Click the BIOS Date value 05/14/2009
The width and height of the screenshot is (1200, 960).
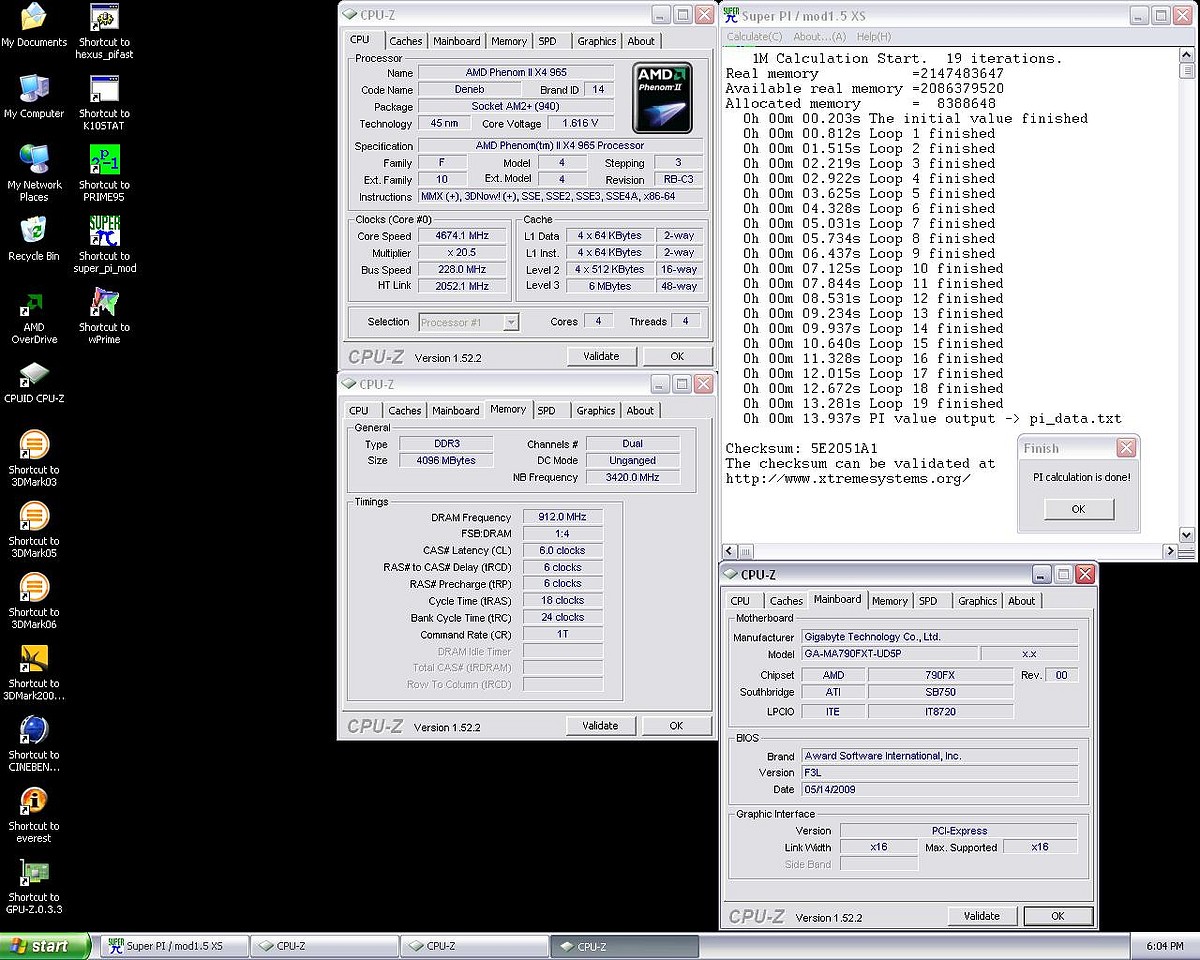point(940,790)
